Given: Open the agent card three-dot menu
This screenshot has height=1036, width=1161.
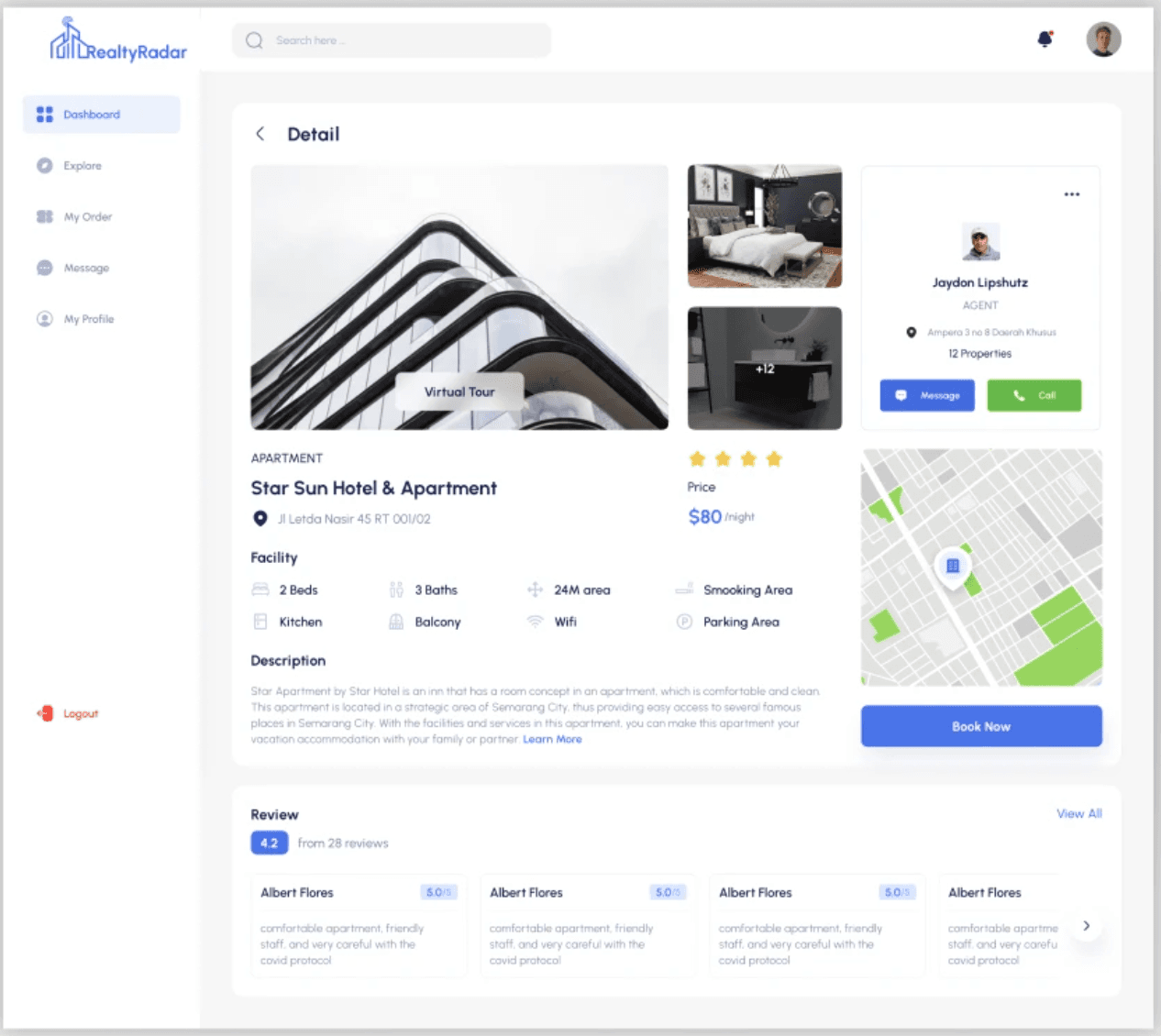Looking at the screenshot, I should [1071, 194].
